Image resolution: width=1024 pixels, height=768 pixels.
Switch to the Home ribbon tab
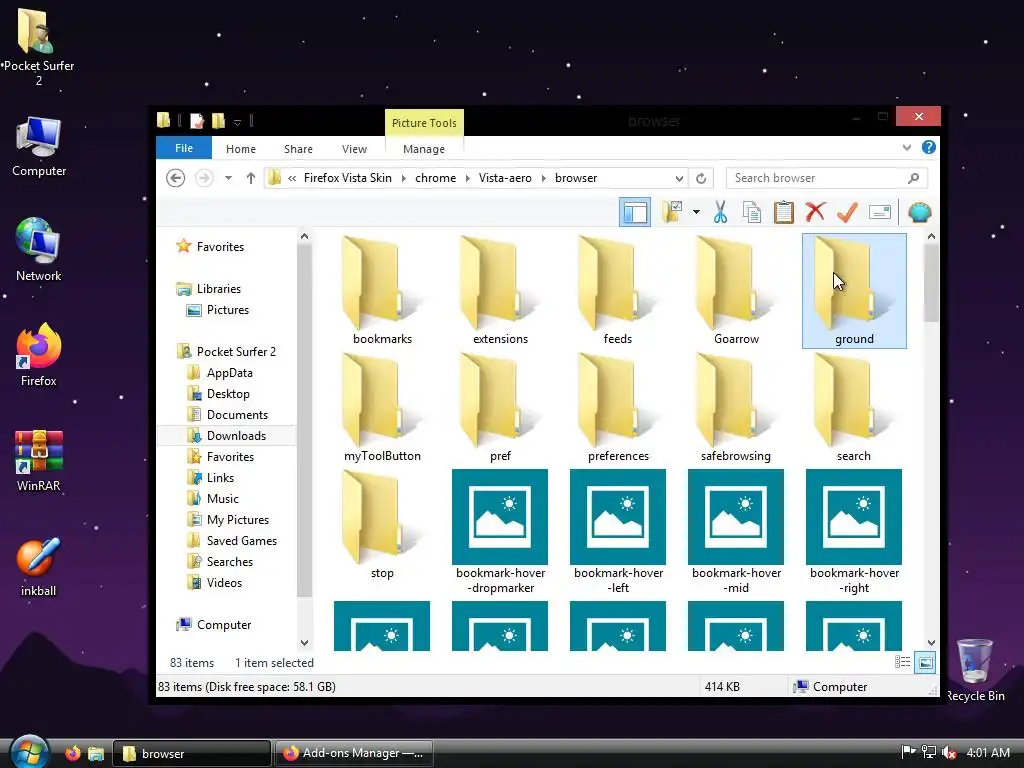coord(241,149)
